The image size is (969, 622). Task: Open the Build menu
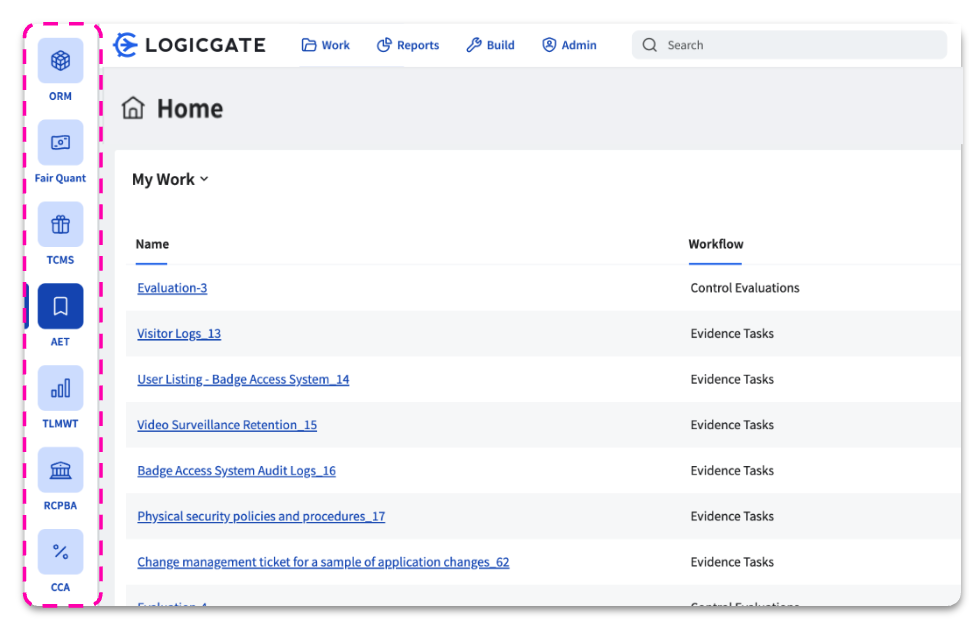(490, 45)
